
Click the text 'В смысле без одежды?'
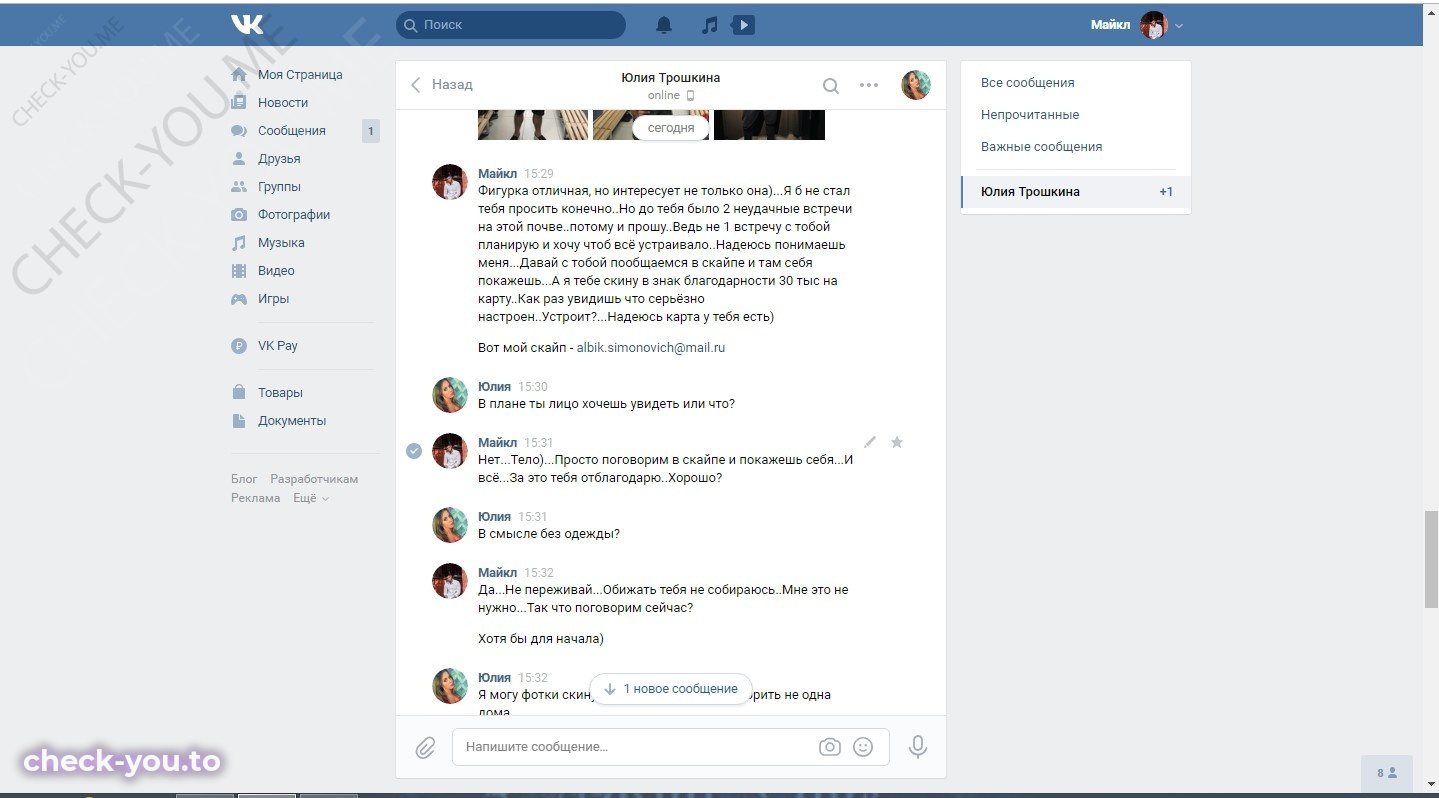tap(549, 534)
